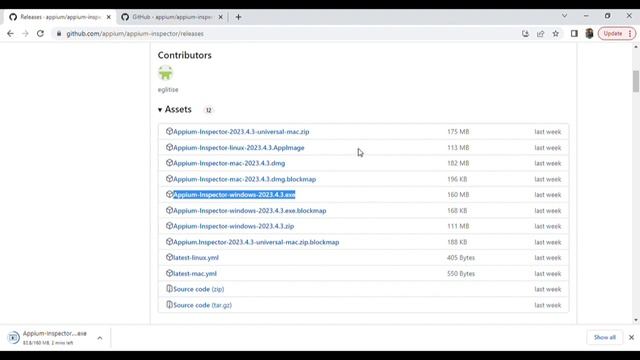Image resolution: width=640 pixels, height=360 pixels.
Task: Download universal-mac.zip.blockmap file
Action: pos(256,242)
